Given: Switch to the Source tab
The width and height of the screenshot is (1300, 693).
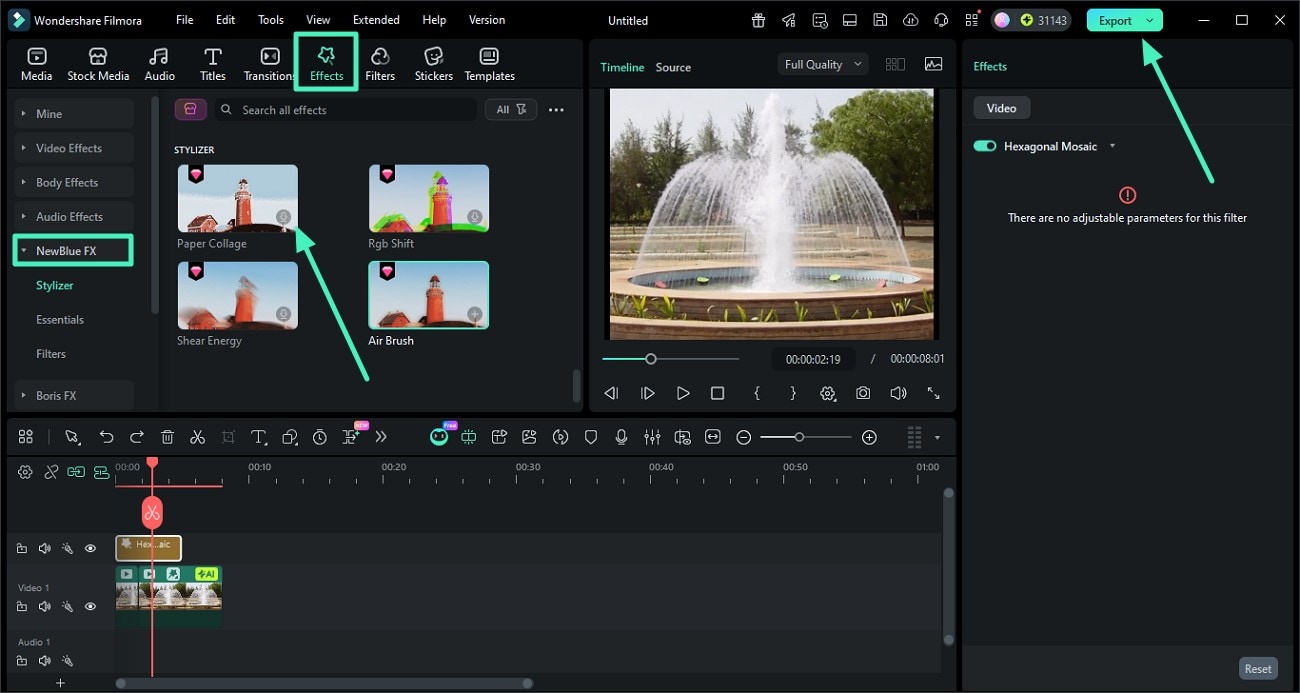Looking at the screenshot, I should tap(673, 67).
